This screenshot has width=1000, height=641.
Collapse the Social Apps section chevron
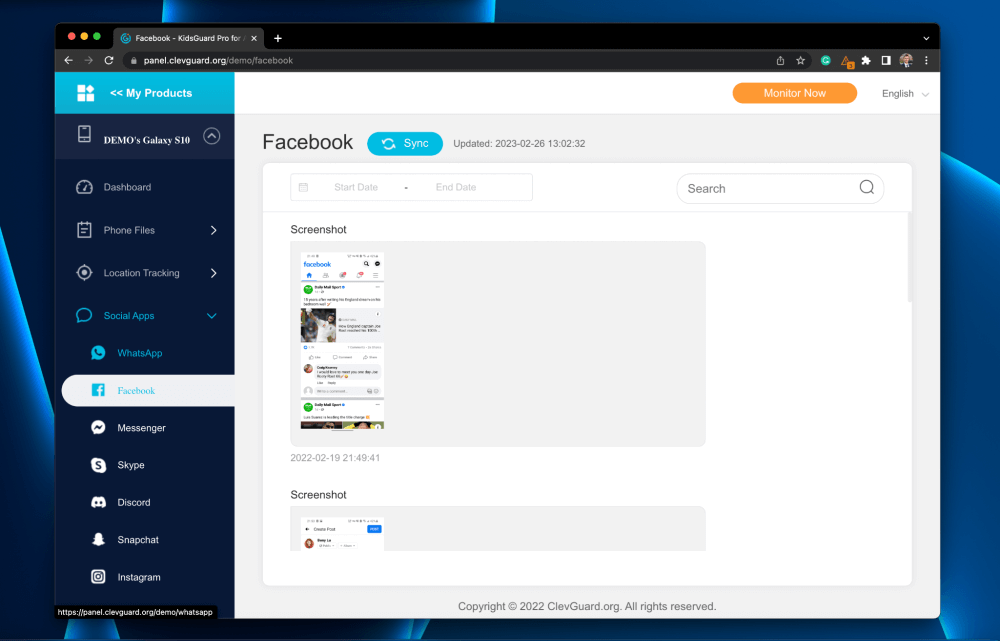click(x=212, y=316)
